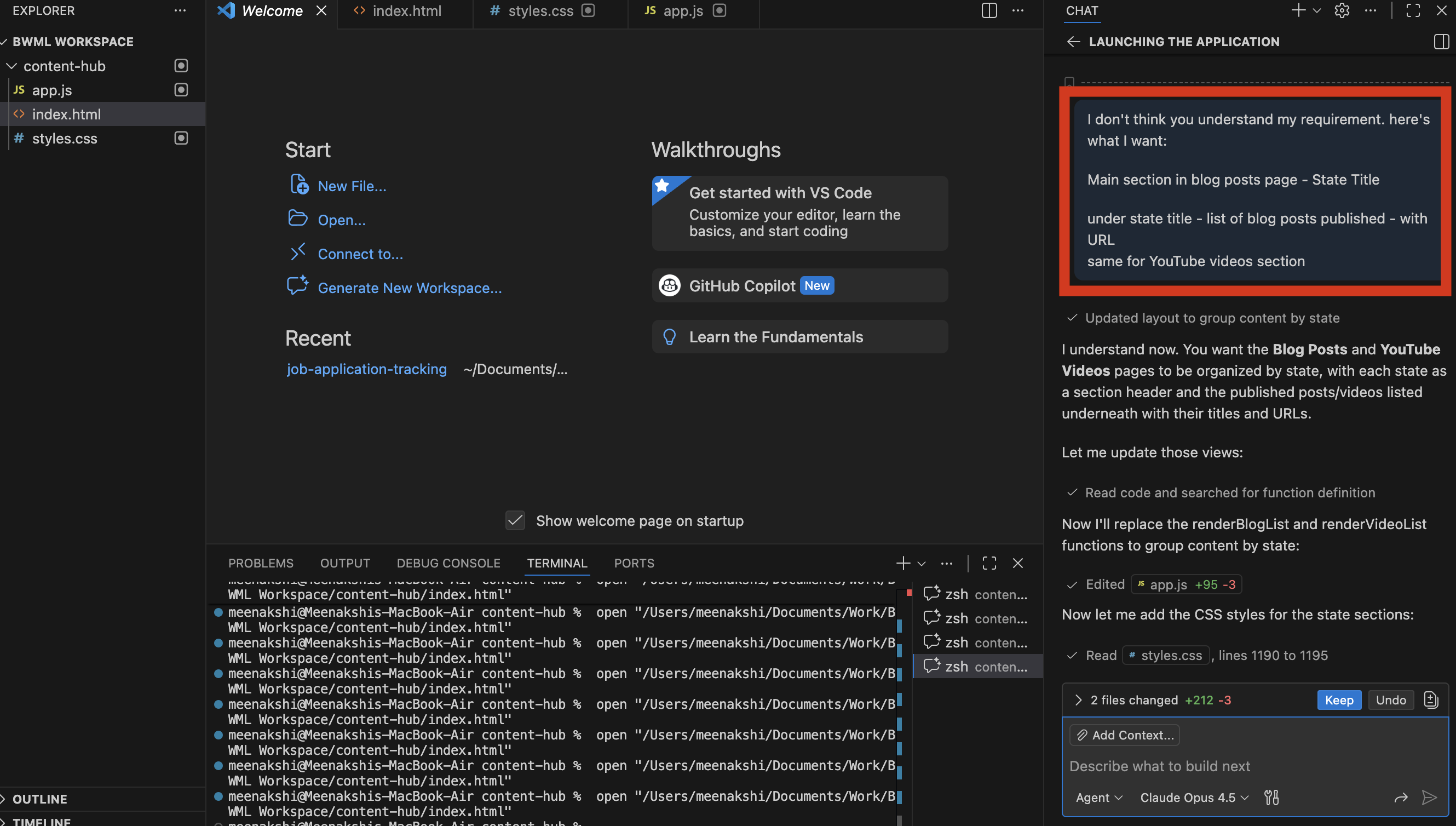
Task: Go back from Launching the Application chat
Action: [x=1073, y=42]
